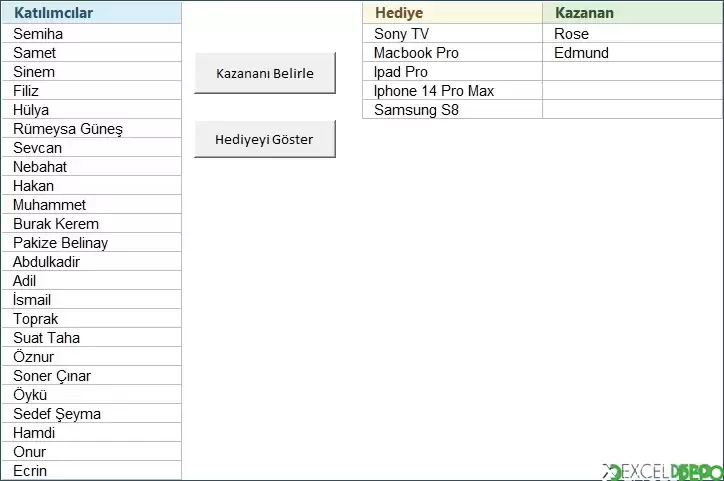Select the Hakan cell

coord(91,185)
